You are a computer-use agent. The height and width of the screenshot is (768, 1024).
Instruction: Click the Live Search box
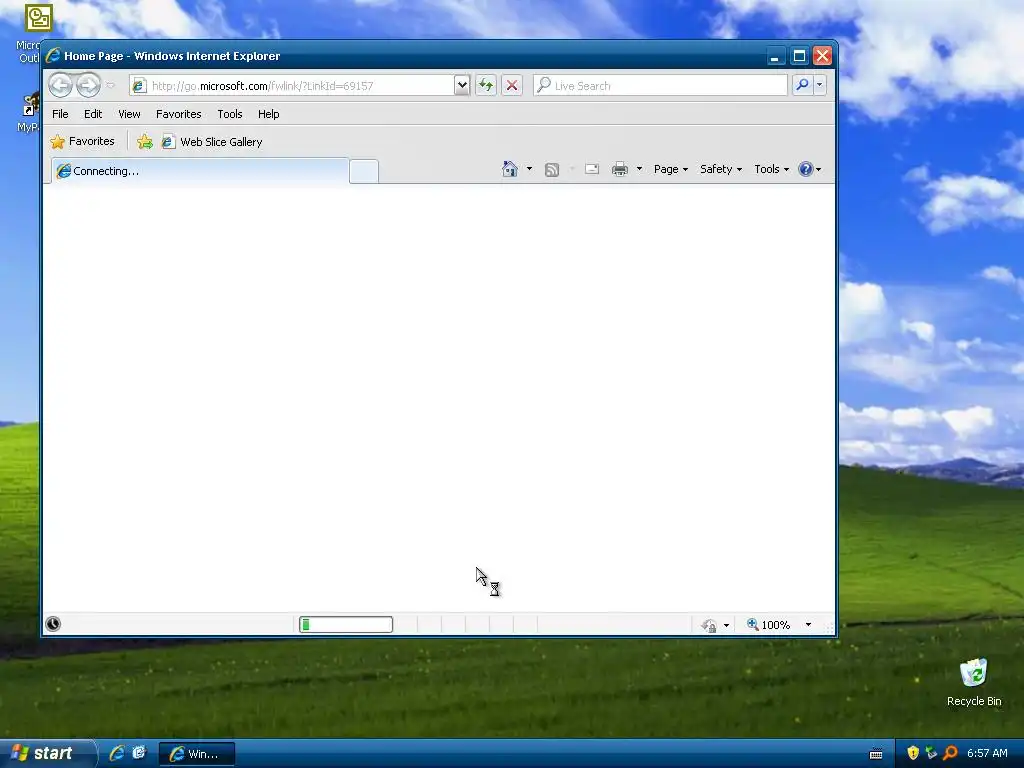pyautogui.click(x=660, y=86)
